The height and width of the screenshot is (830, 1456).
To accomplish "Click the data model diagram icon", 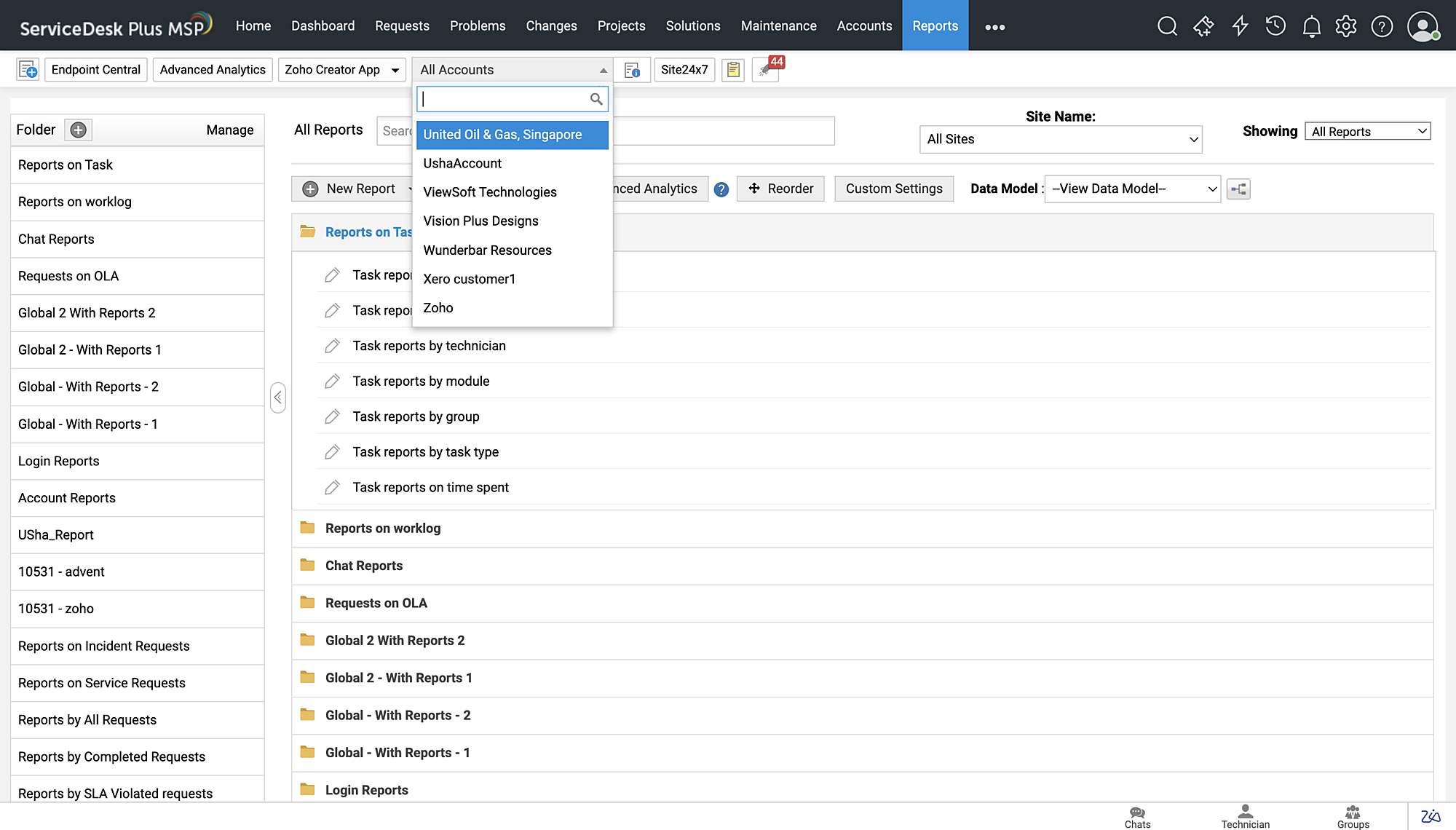I will tap(1238, 189).
